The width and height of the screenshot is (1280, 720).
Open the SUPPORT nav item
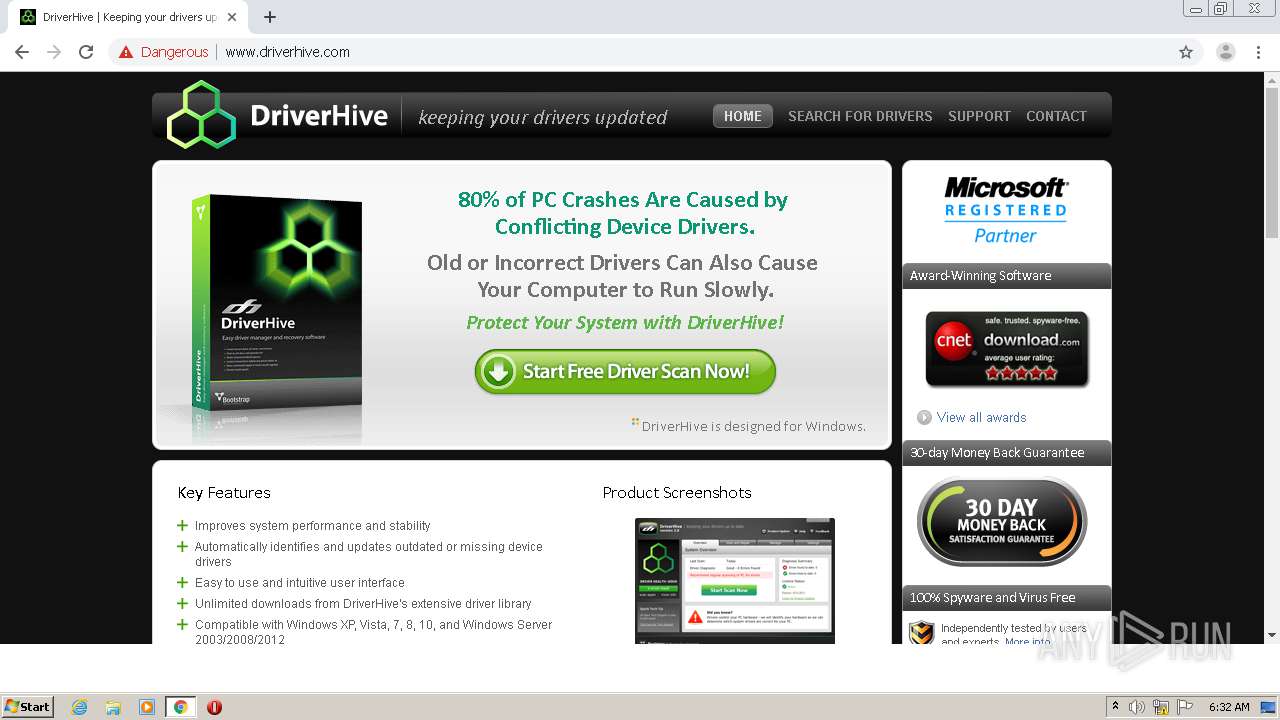pos(979,116)
